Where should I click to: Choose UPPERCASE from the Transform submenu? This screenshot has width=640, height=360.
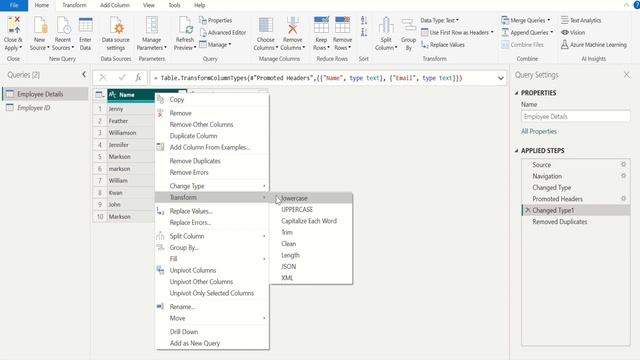pyautogui.click(x=311, y=209)
